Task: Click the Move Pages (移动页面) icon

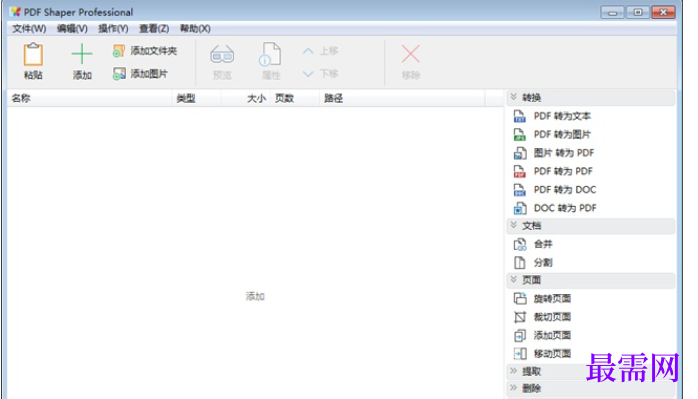Action: tap(519, 354)
